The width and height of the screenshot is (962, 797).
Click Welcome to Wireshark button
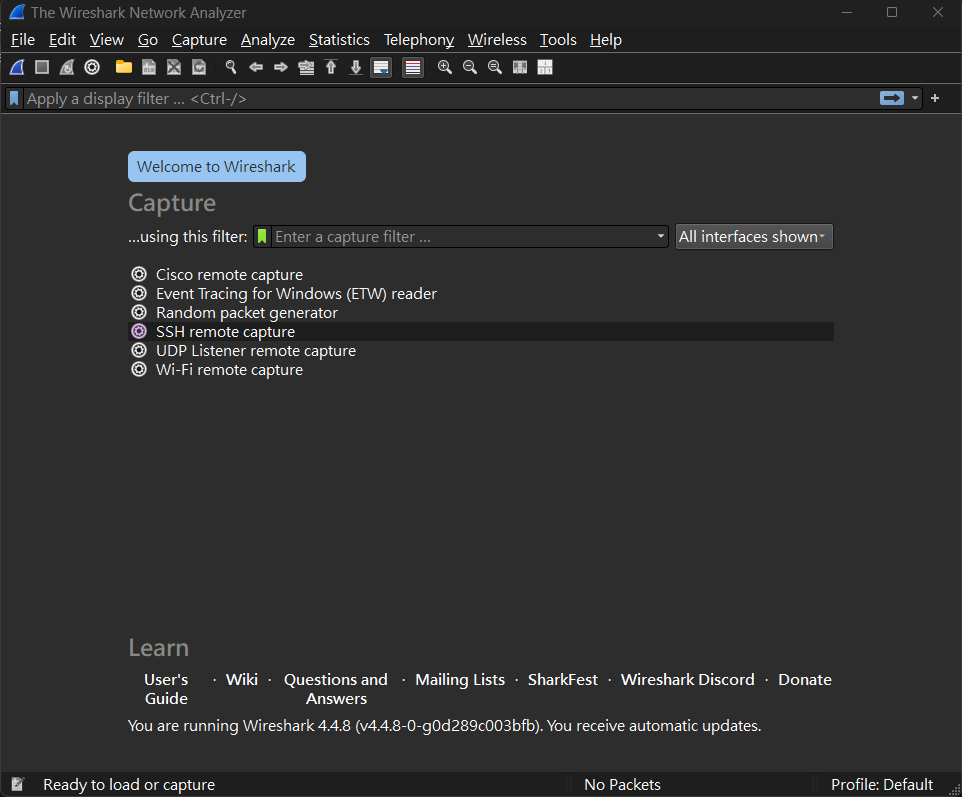click(x=217, y=166)
